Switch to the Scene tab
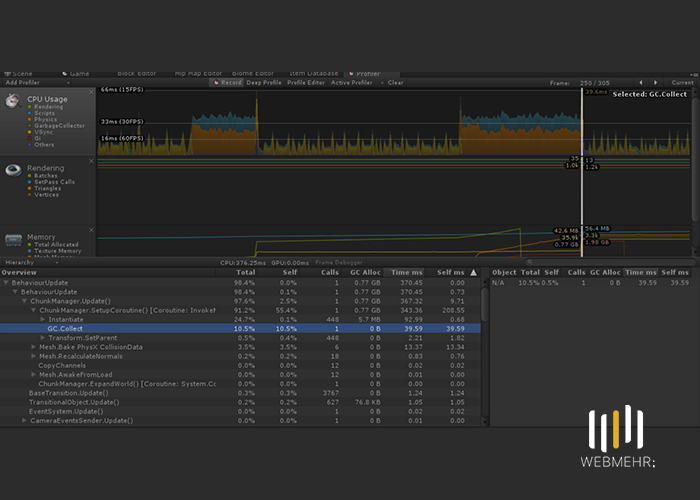The image size is (700, 500). 19,74
